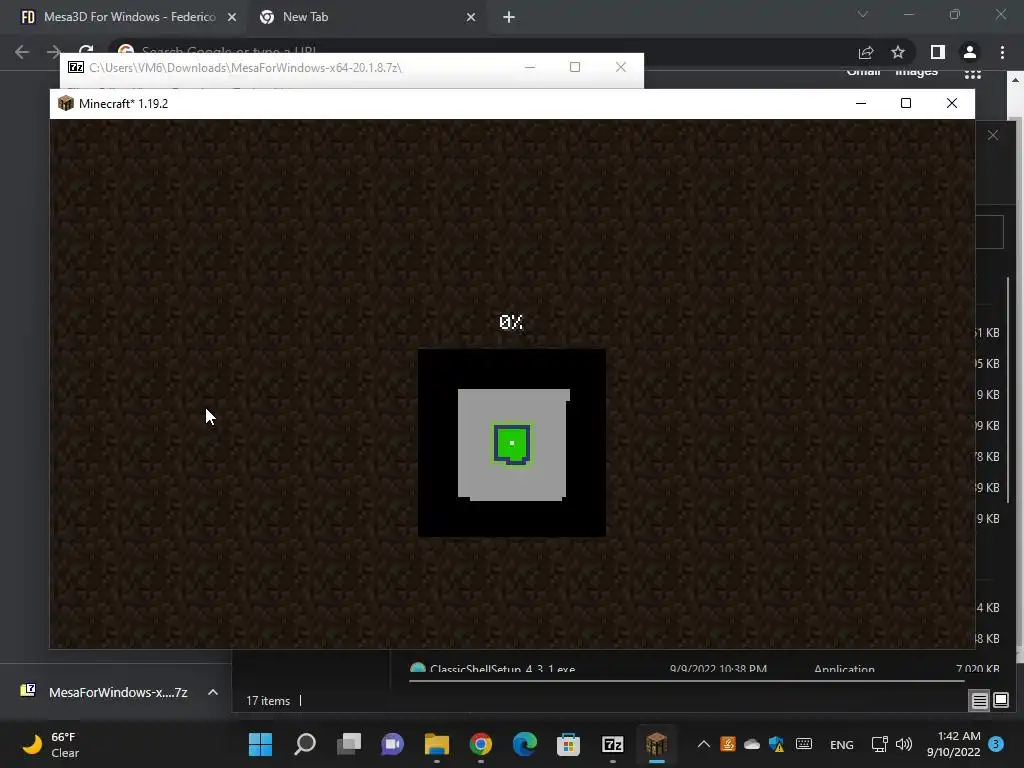Screen dimensions: 1024x768
Task: Open the Google apps grid
Action: 973,74
